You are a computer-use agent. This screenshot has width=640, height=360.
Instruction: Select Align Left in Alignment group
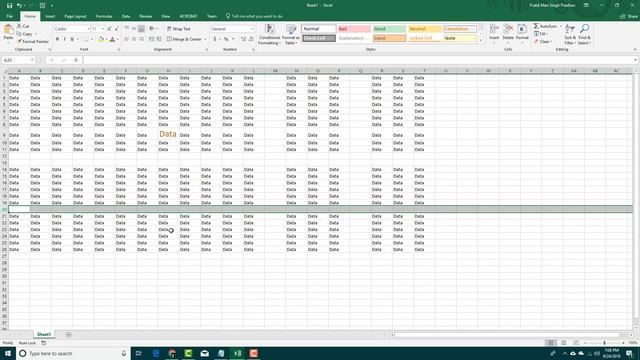[127, 39]
